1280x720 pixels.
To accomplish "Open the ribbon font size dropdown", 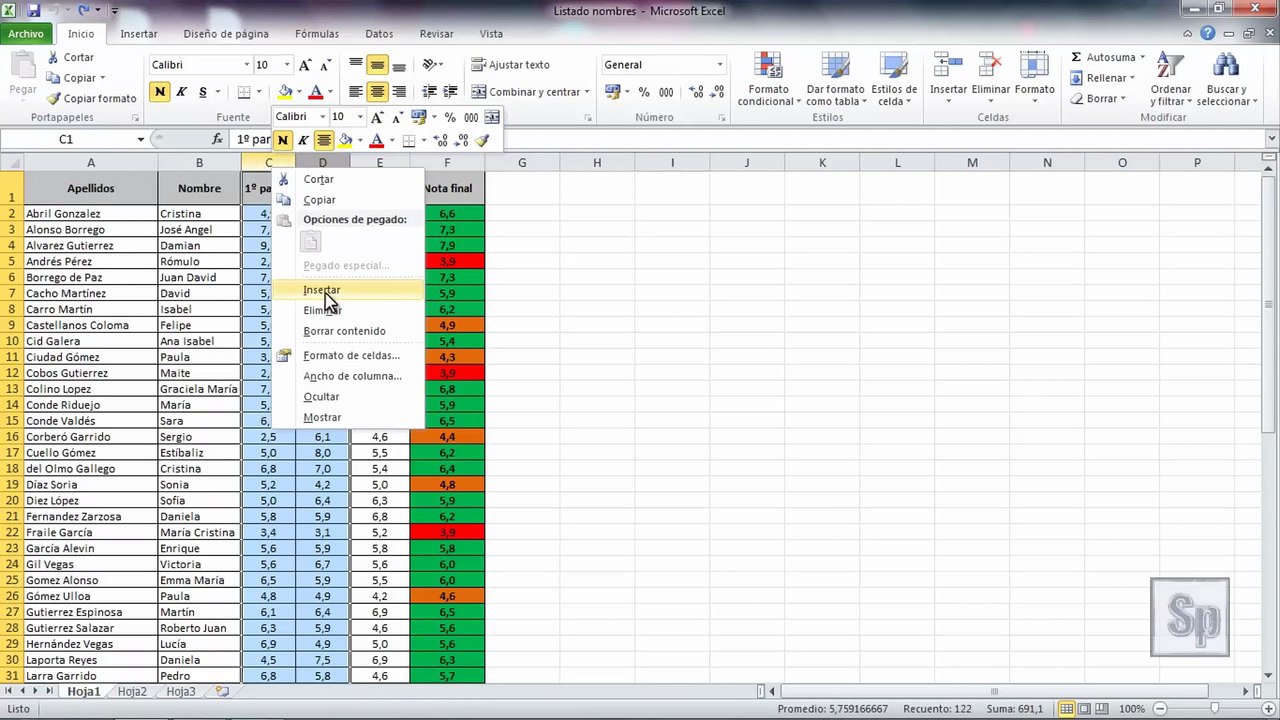I will point(287,65).
